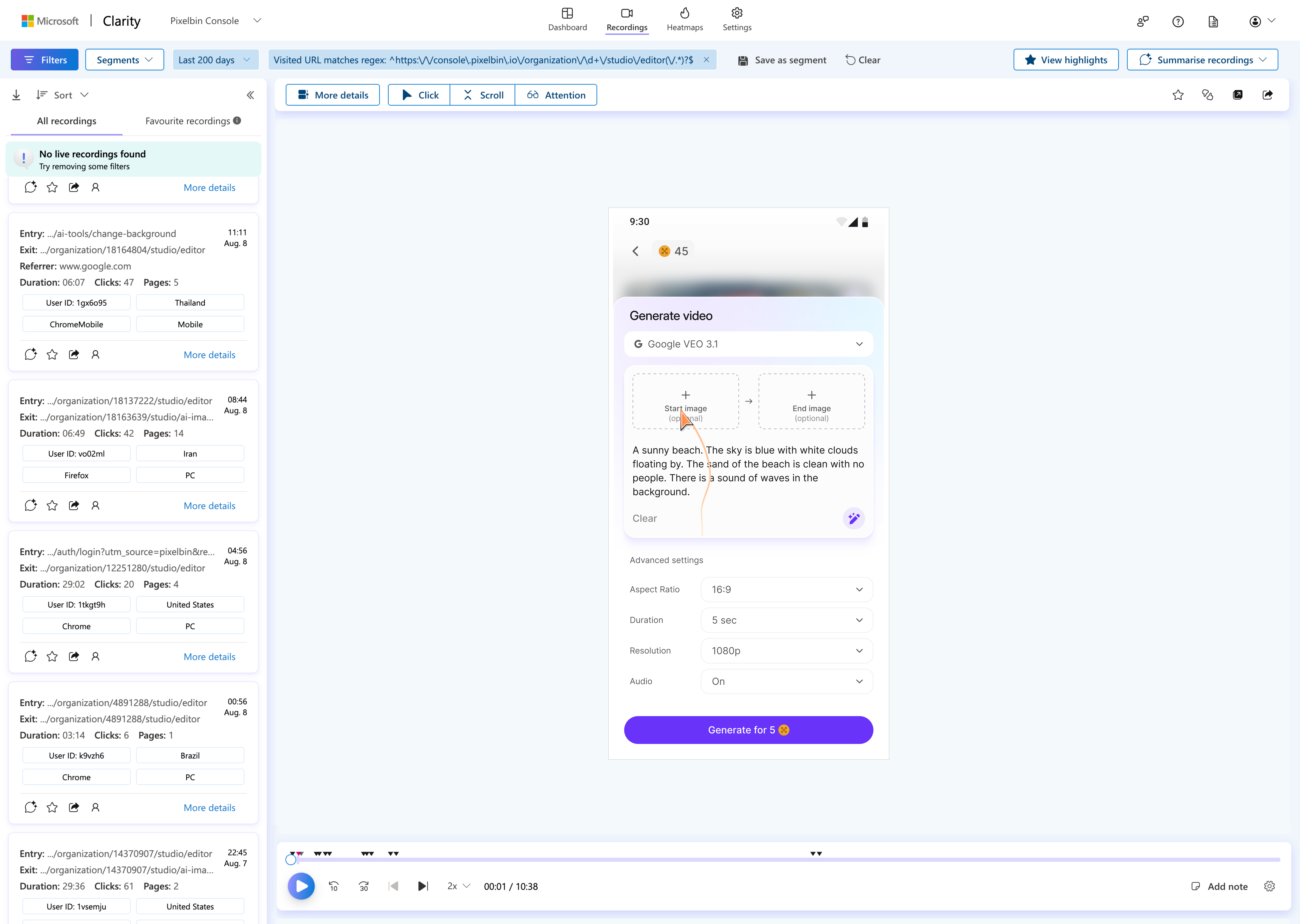The width and height of the screenshot is (1300, 924).
Task: Open the Filters panel
Action: (44, 60)
